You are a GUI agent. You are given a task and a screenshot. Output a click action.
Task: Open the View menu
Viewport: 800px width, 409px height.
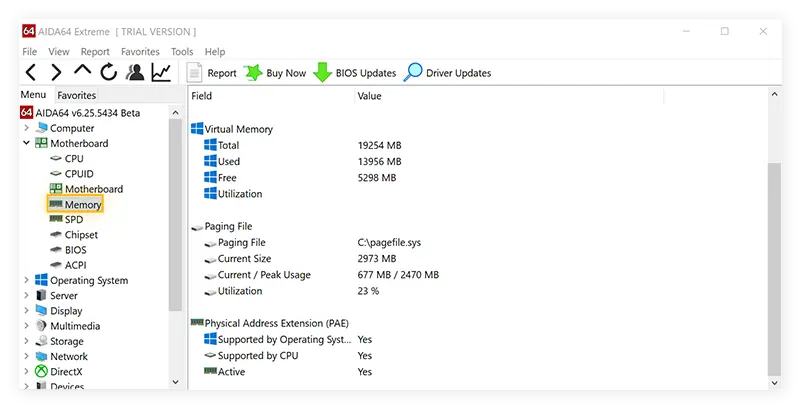(59, 52)
